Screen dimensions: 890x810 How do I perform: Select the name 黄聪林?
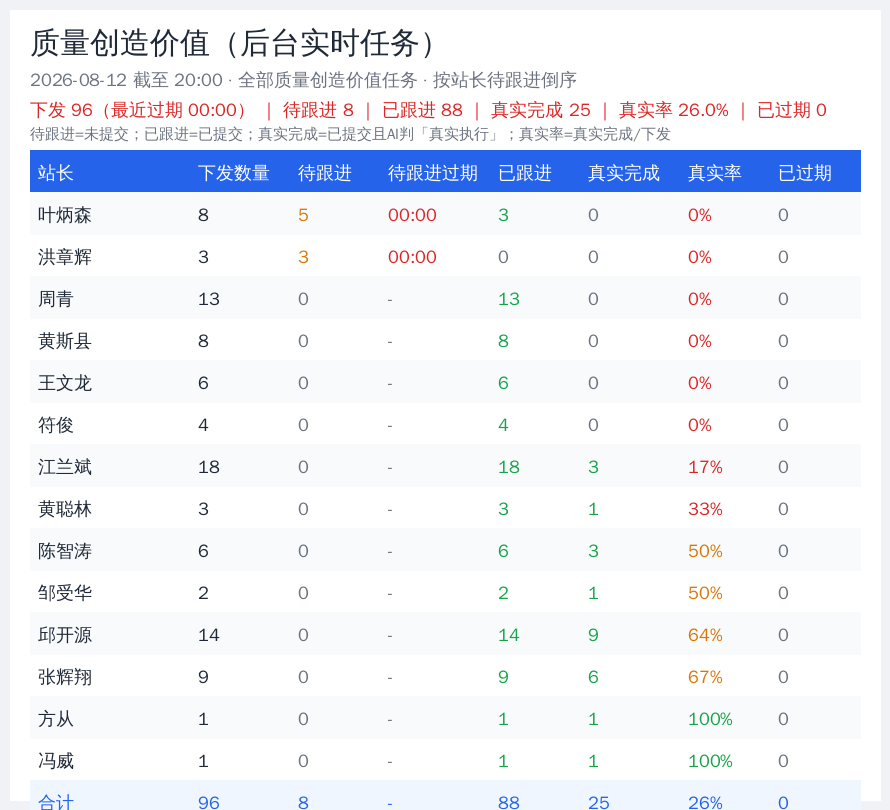pyautogui.click(x=65, y=509)
